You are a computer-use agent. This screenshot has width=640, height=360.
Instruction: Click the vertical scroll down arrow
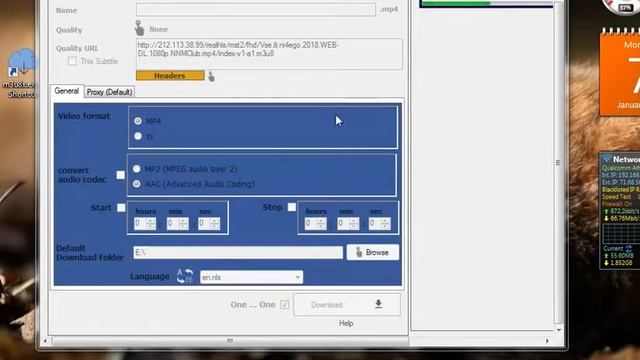coord(559,329)
